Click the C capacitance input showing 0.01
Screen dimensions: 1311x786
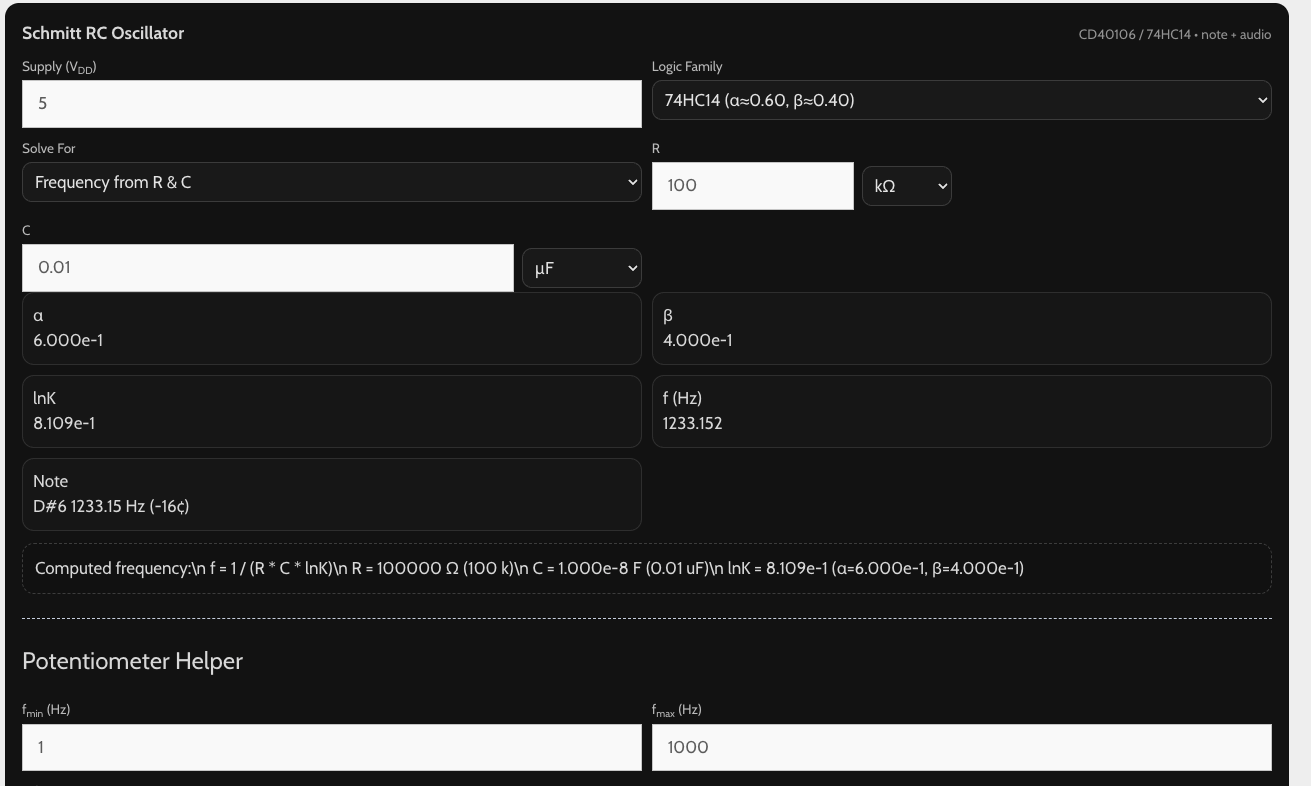pos(267,268)
